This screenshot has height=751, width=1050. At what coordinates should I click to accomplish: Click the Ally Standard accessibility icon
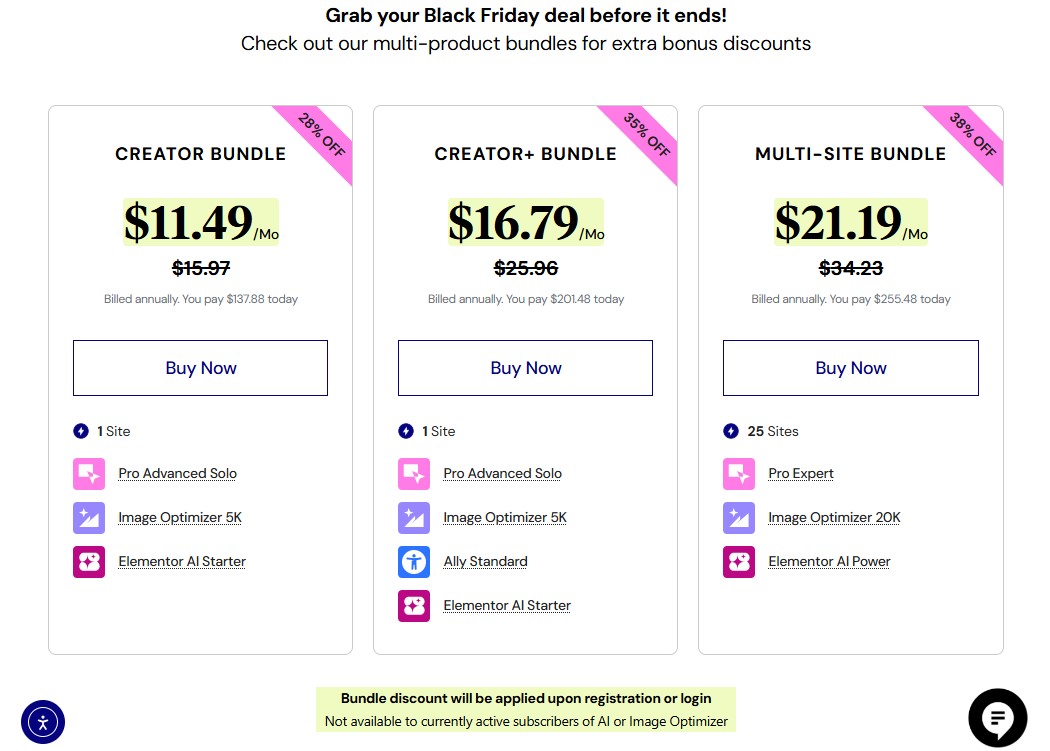point(413,561)
